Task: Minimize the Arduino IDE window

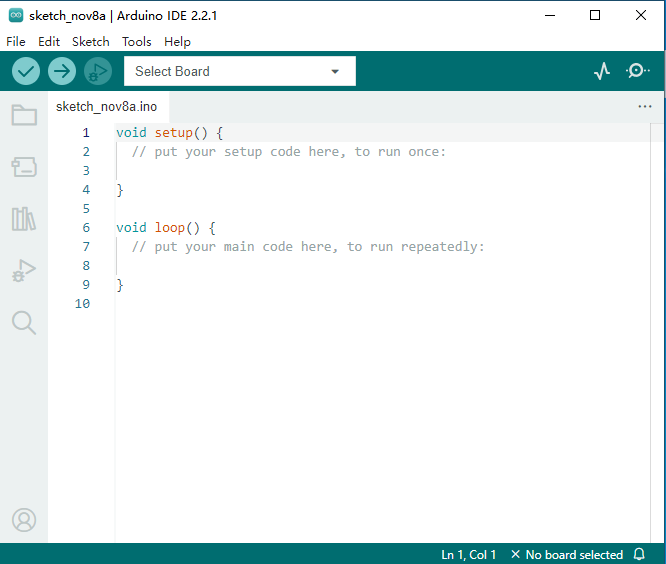Action: 550,15
